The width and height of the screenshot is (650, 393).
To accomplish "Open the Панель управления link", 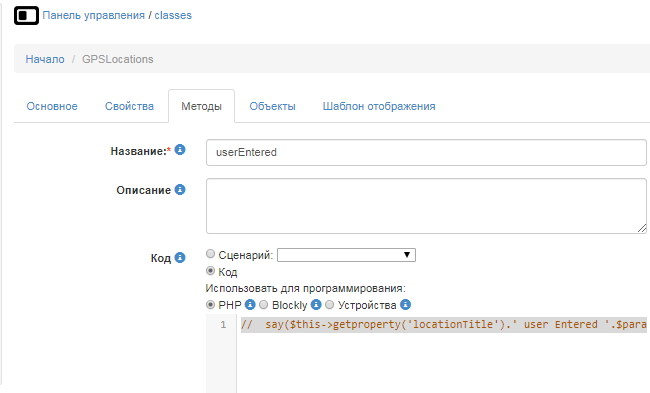I will (93, 15).
